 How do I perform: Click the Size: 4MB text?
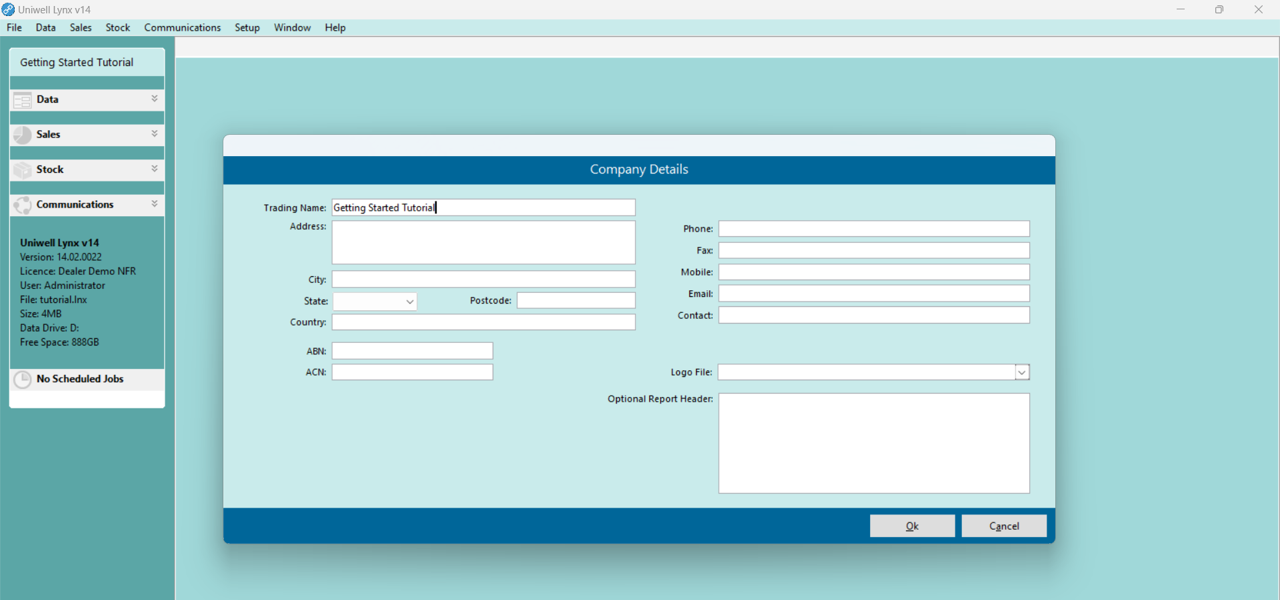(41, 314)
